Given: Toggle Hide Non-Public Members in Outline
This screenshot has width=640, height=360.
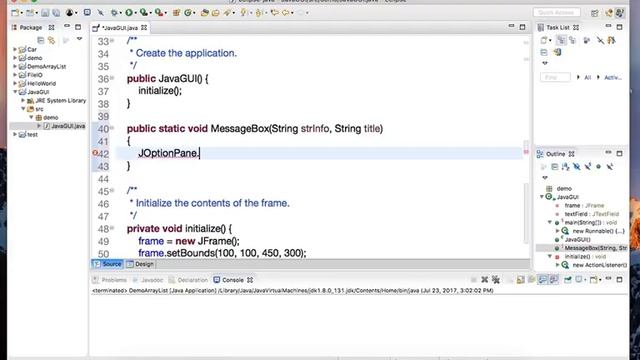Looking at the screenshot, I should point(598,167).
